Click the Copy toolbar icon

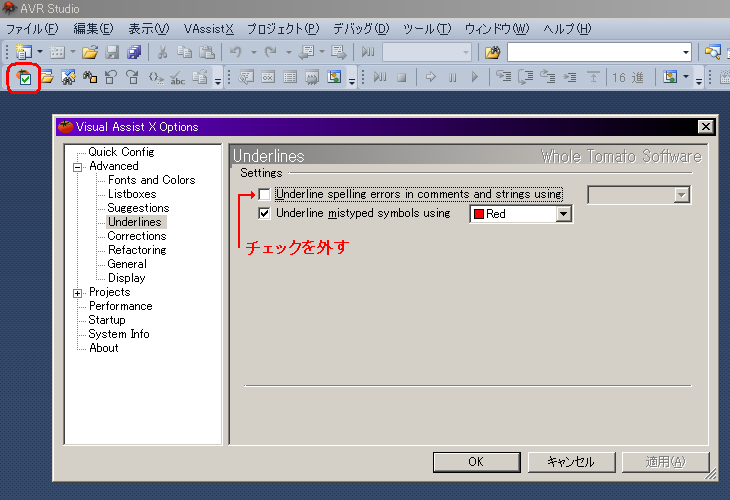tap(185, 52)
